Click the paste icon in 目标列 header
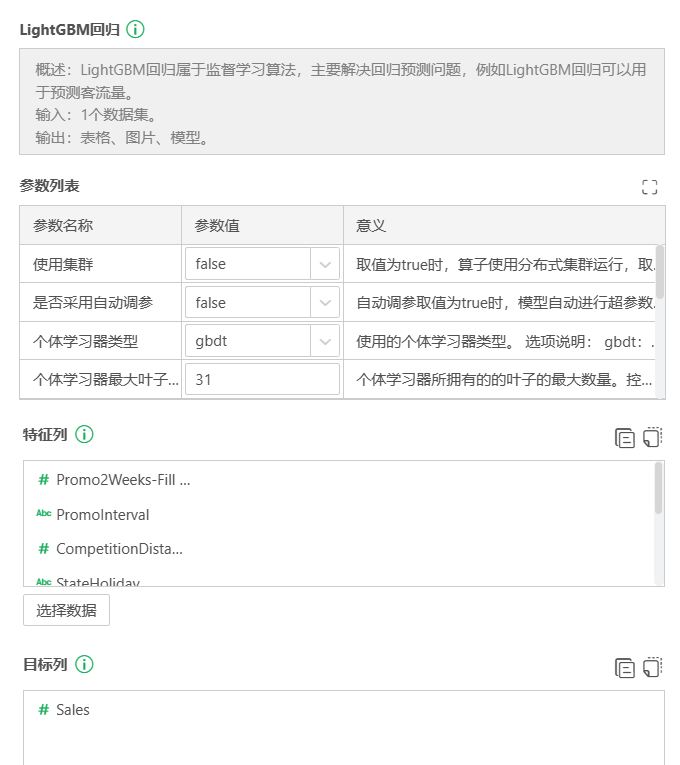 (653, 667)
